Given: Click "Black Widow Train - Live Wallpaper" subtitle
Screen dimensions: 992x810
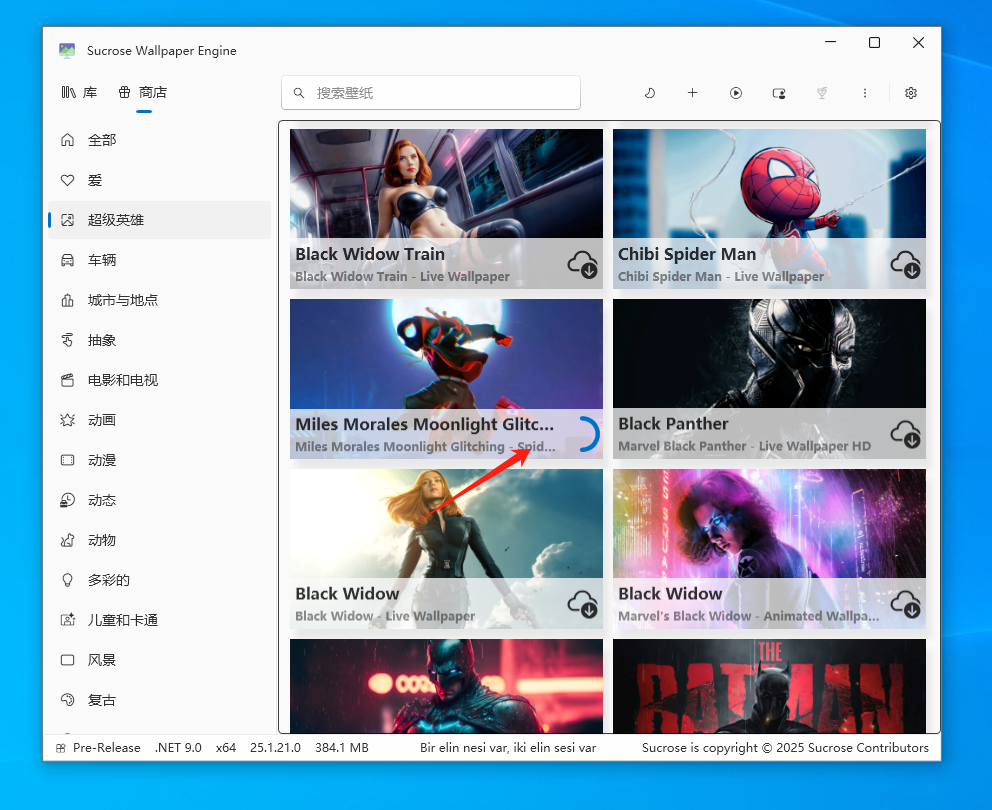Looking at the screenshot, I should (x=402, y=277).
